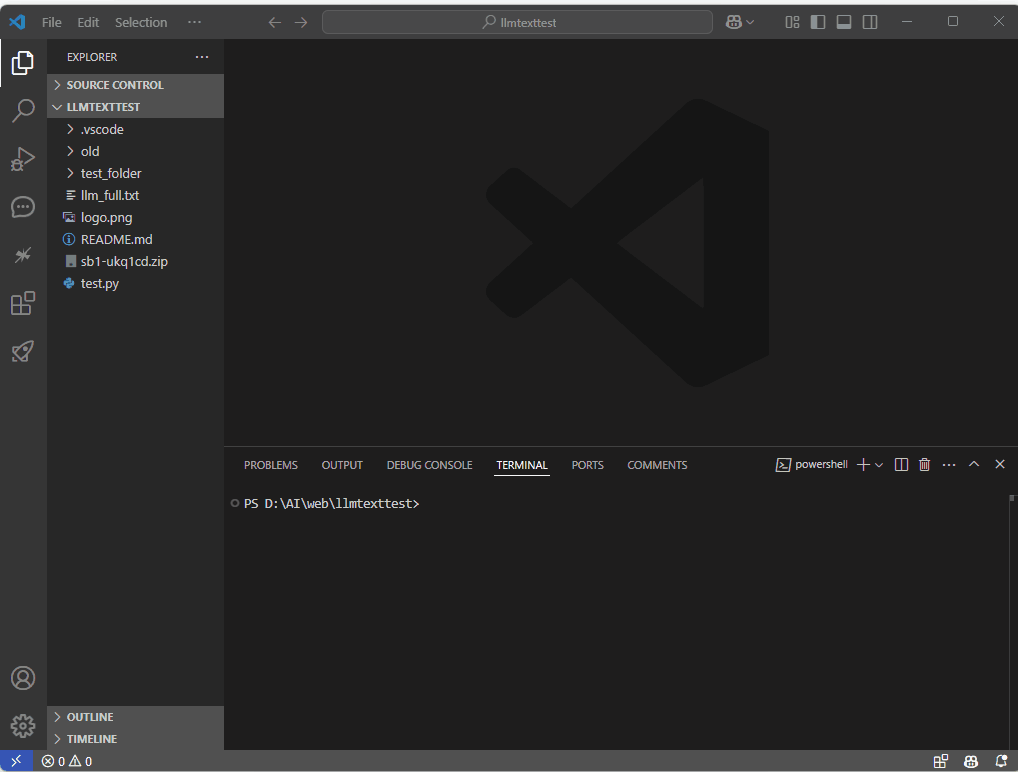Open the Accounts menu icon
The height and width of the screenshot is (772, 1018).
point(23,678)
